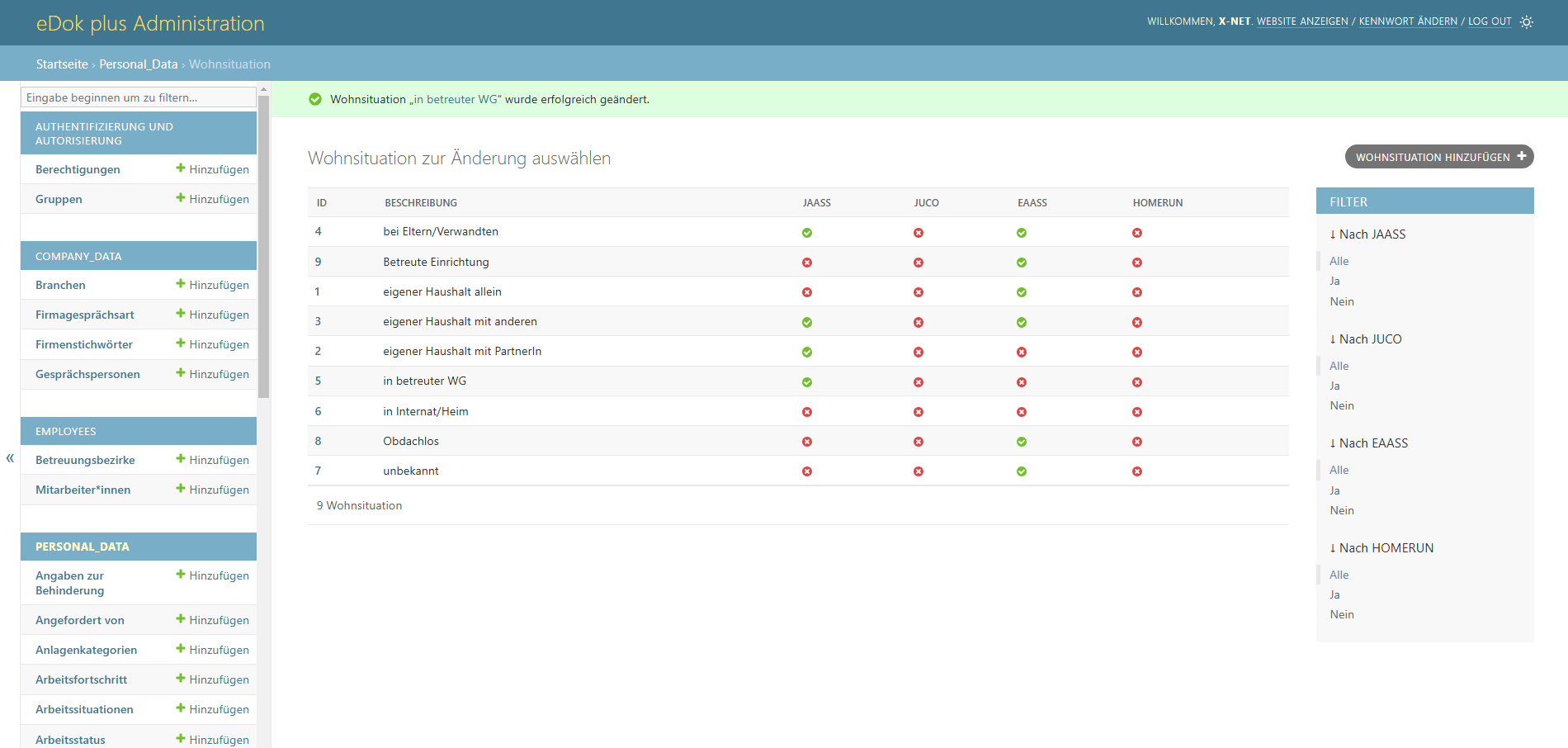1568x748 pixels.
Task: Filter JAASS by Ja
Action: (1334, 282)
